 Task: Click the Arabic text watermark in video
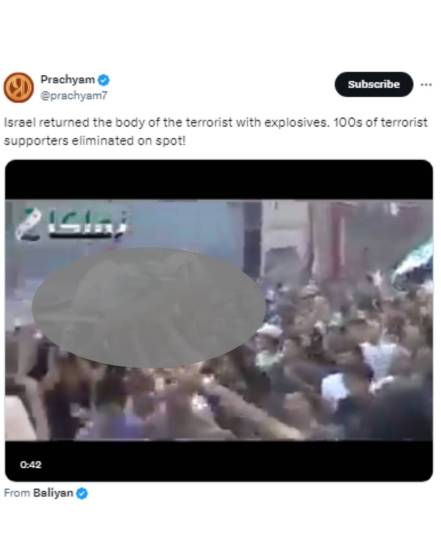pos(88,224)
